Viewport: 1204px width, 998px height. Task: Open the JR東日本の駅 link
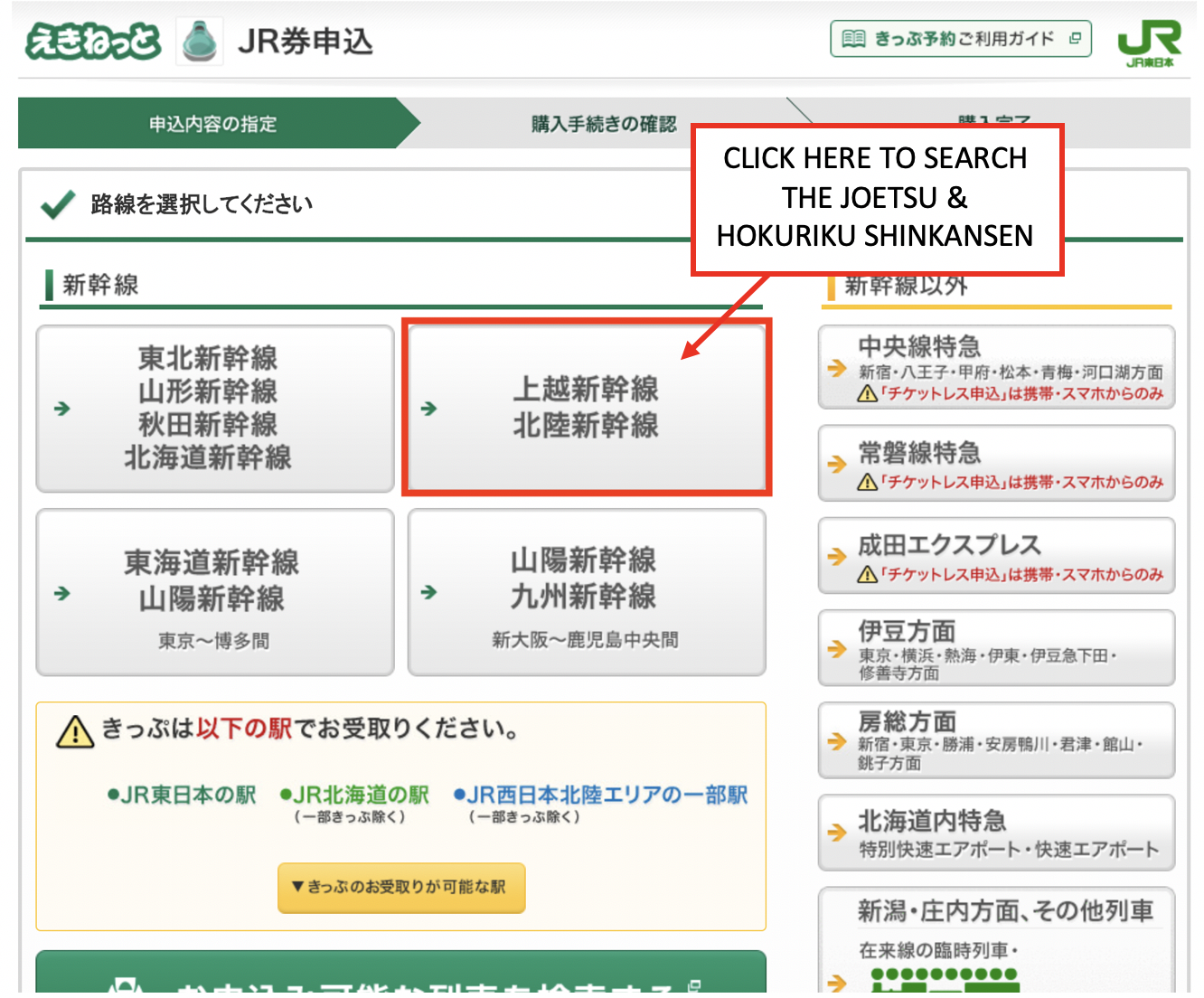click(x=182, y=796)
